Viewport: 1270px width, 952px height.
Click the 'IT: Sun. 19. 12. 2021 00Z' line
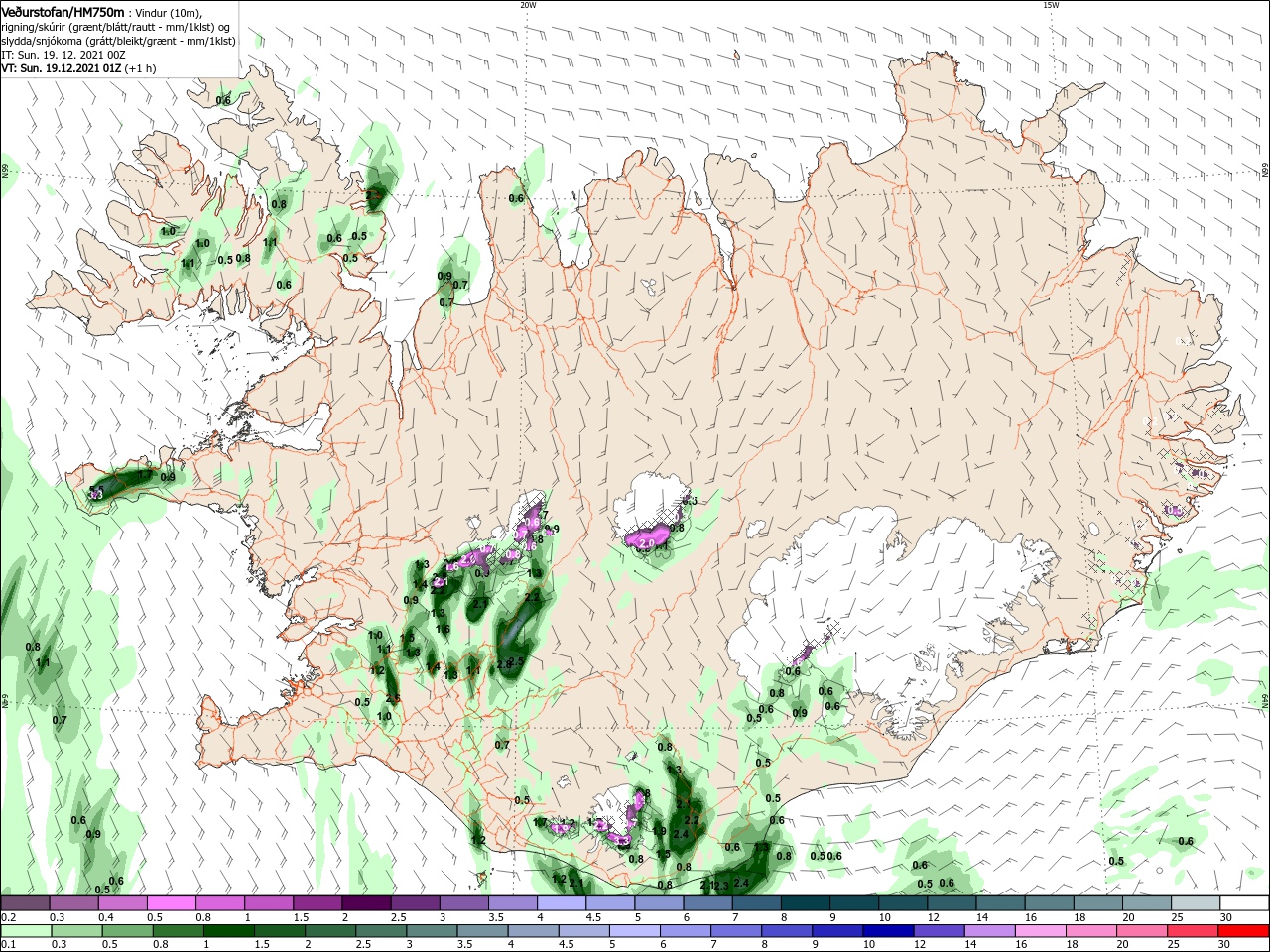63,55
